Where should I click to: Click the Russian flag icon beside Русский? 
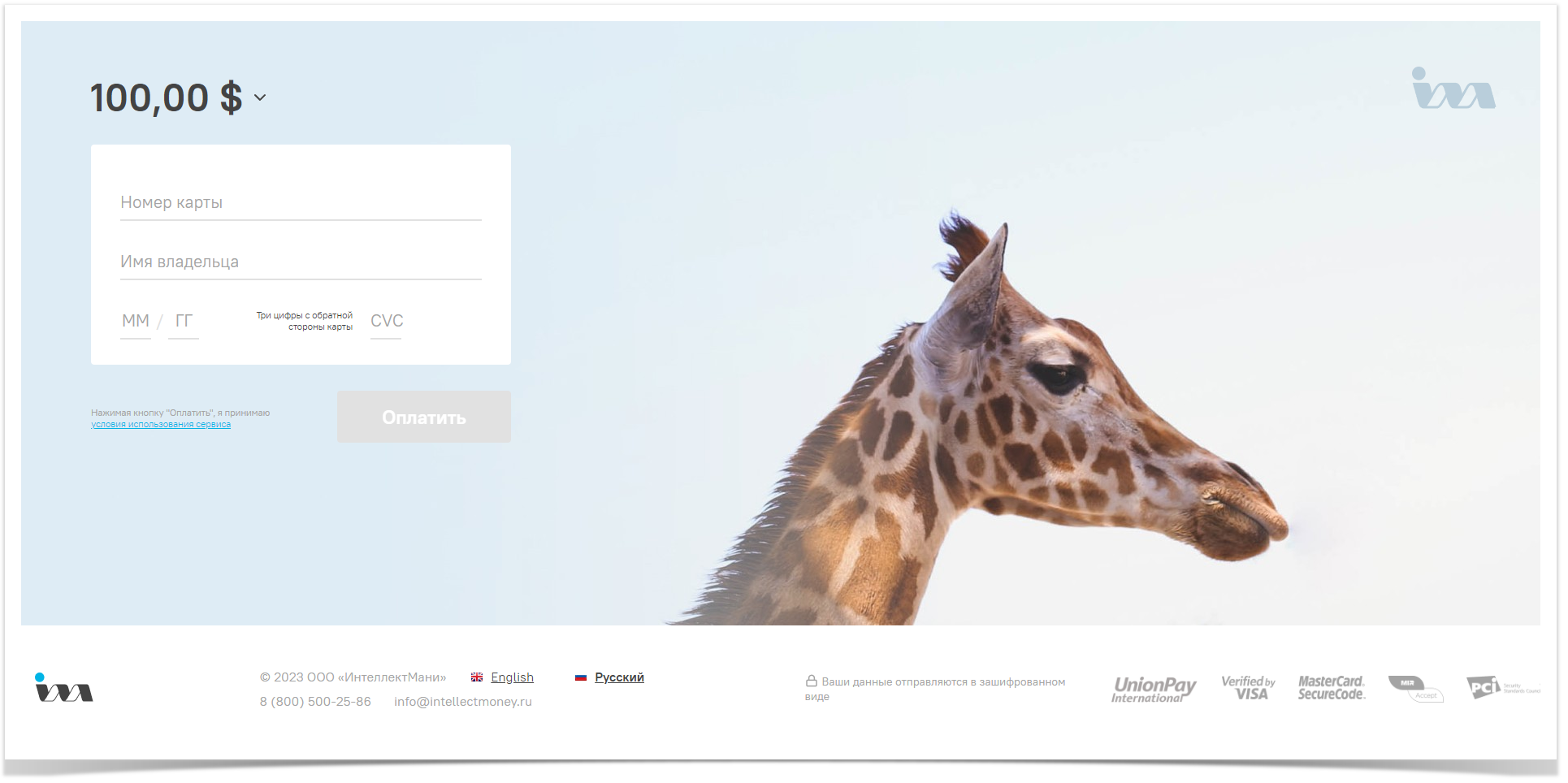[581, 677]
